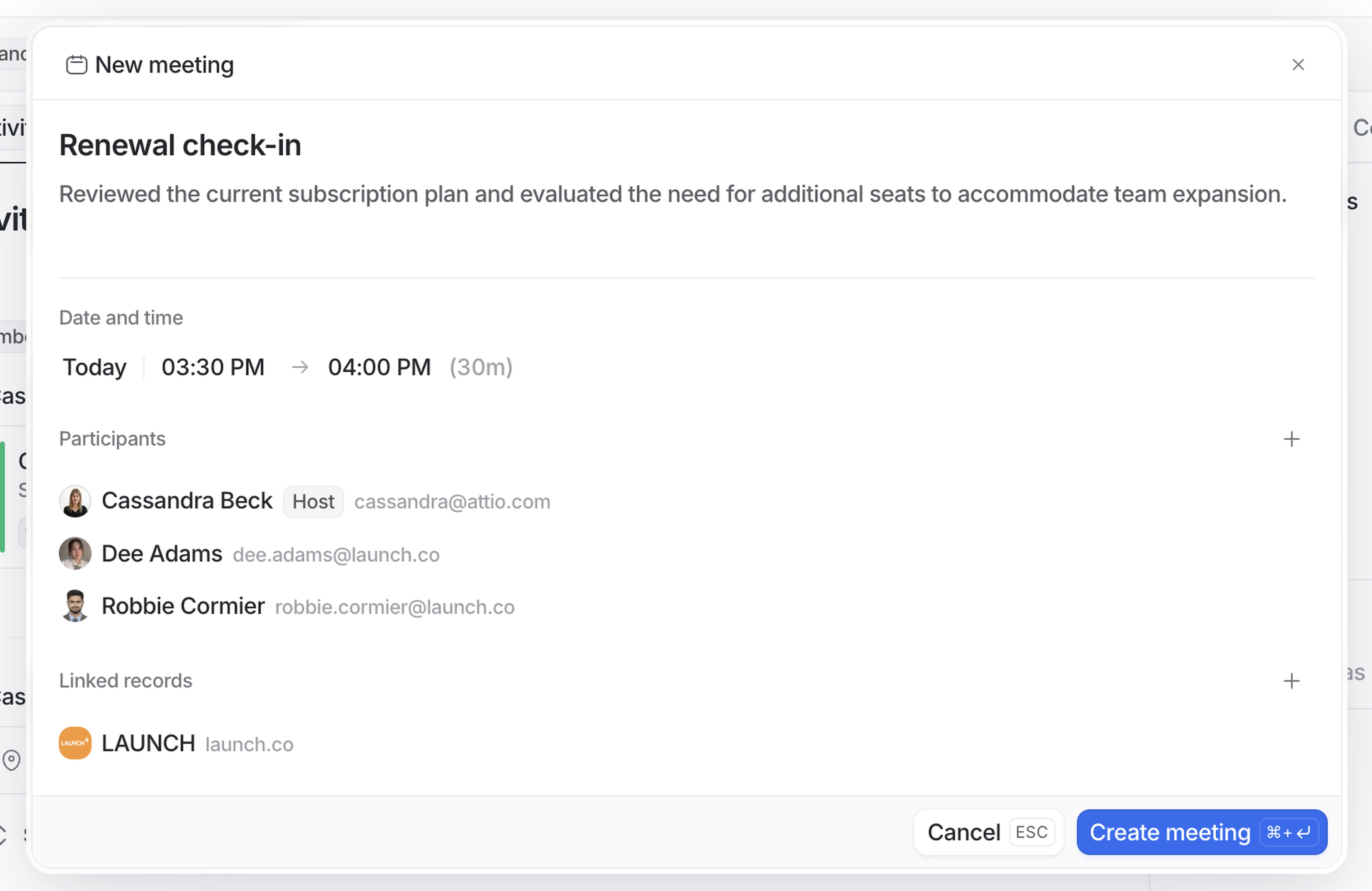Click Cassandra Beck's avatar
This screenshot has height=891, width=1372.
75,501
